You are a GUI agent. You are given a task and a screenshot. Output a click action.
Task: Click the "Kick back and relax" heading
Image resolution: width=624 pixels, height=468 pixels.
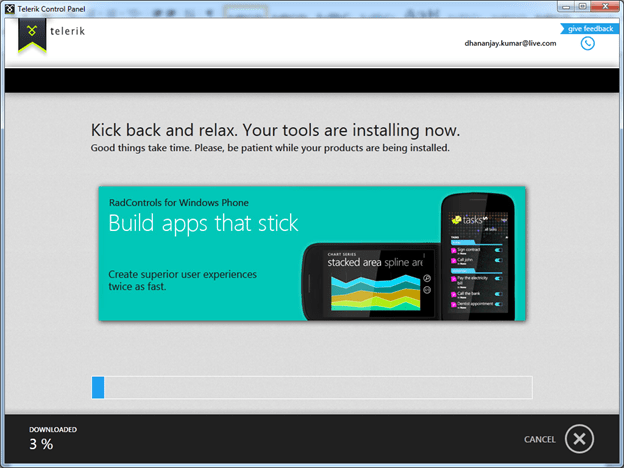275,130
